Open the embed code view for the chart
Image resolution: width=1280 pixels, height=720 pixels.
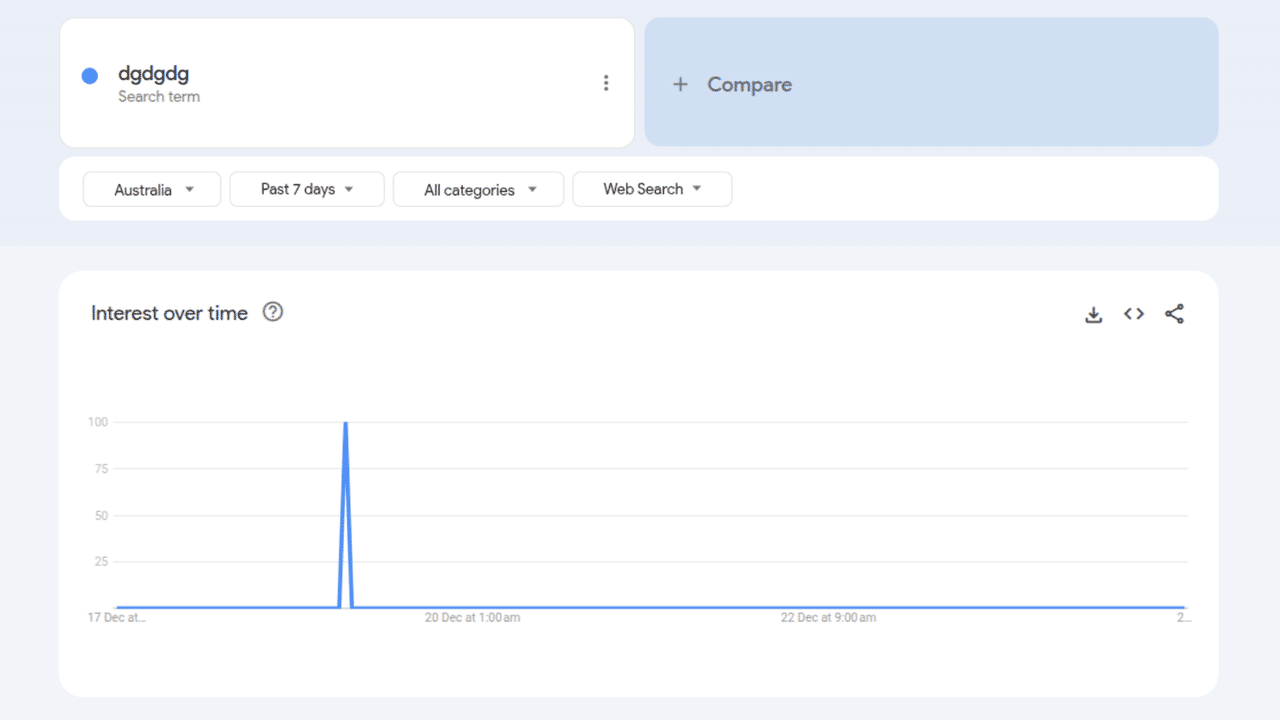point(1133,313)
